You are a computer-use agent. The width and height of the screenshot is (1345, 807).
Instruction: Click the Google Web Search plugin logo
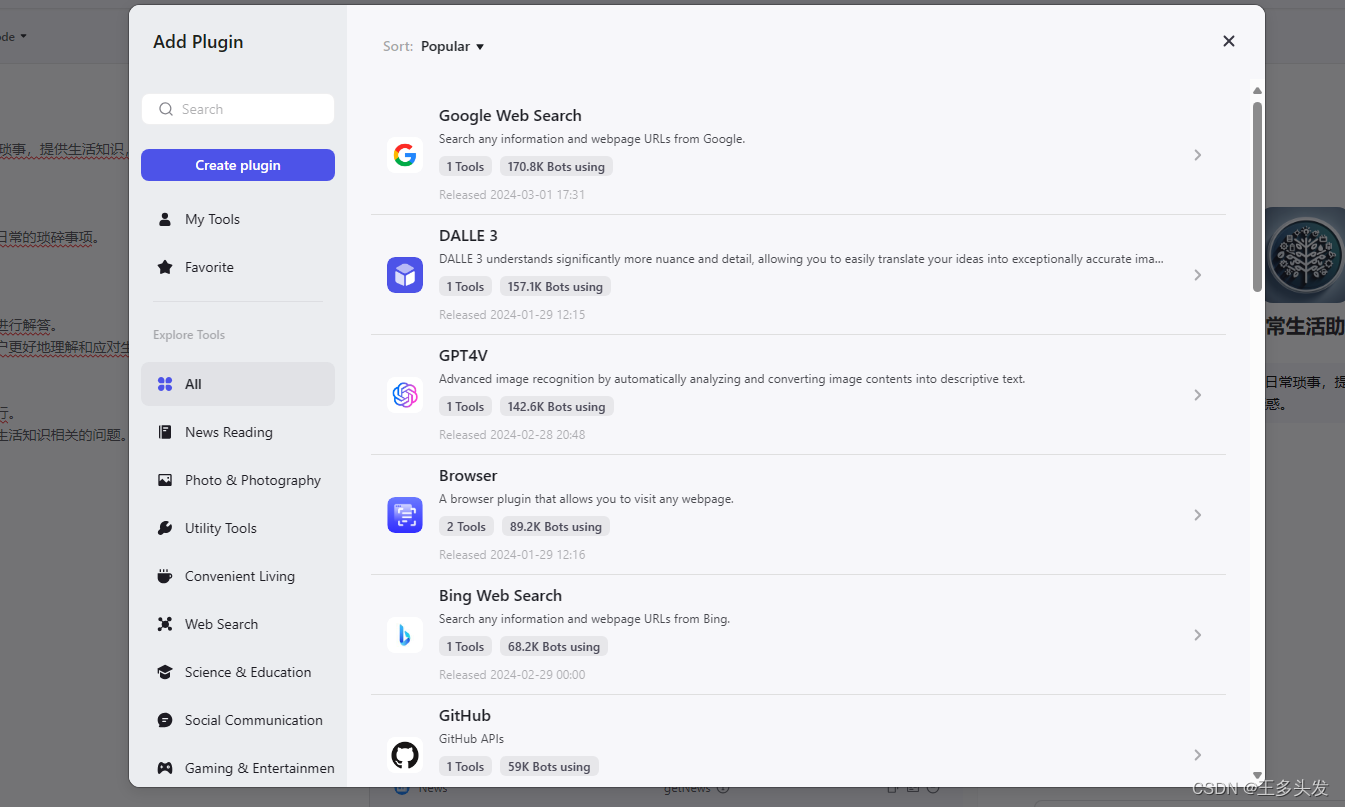coord(405,155)
